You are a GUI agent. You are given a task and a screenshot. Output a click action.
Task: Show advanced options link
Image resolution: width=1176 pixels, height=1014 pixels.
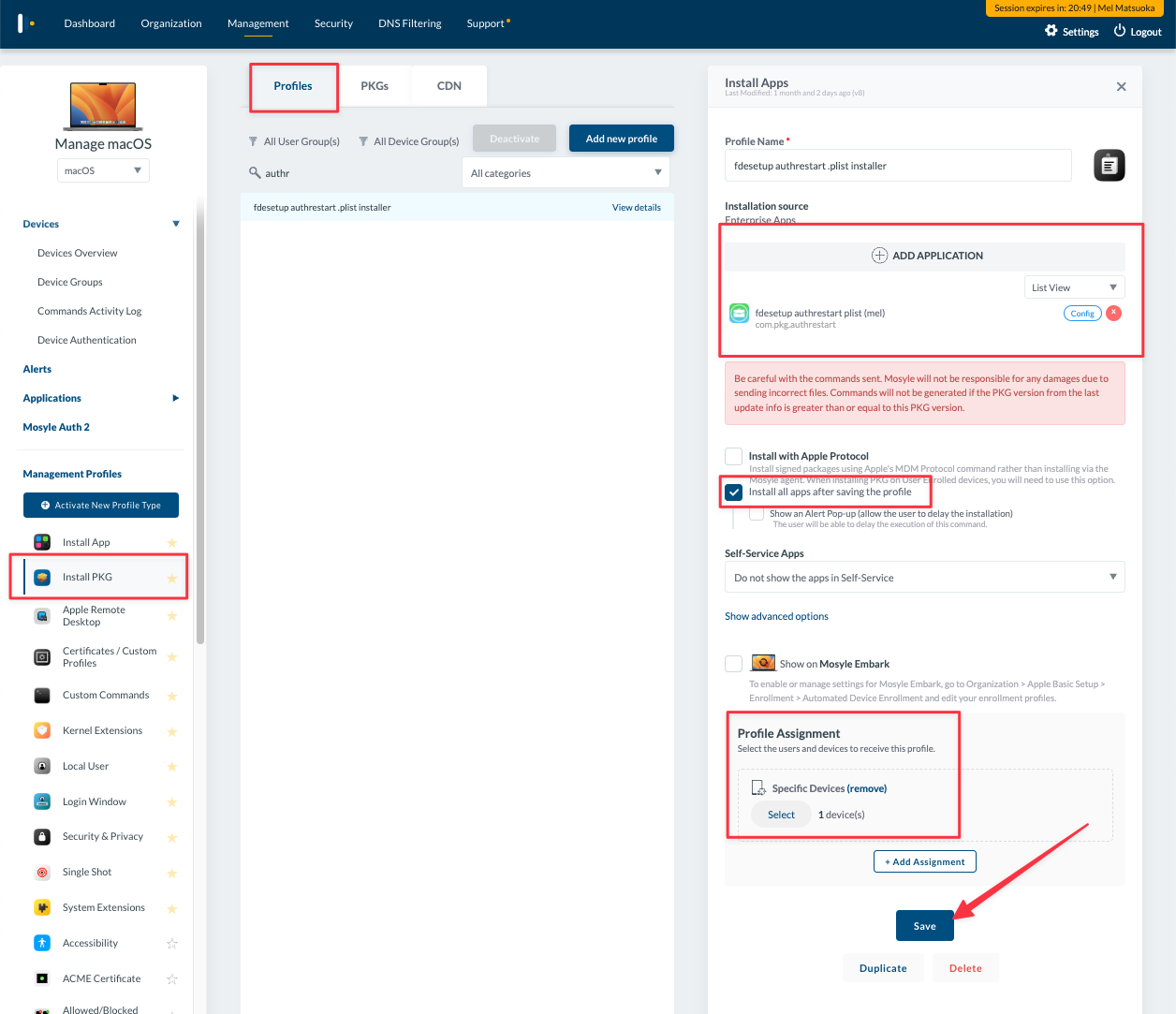tap(776, 616)
